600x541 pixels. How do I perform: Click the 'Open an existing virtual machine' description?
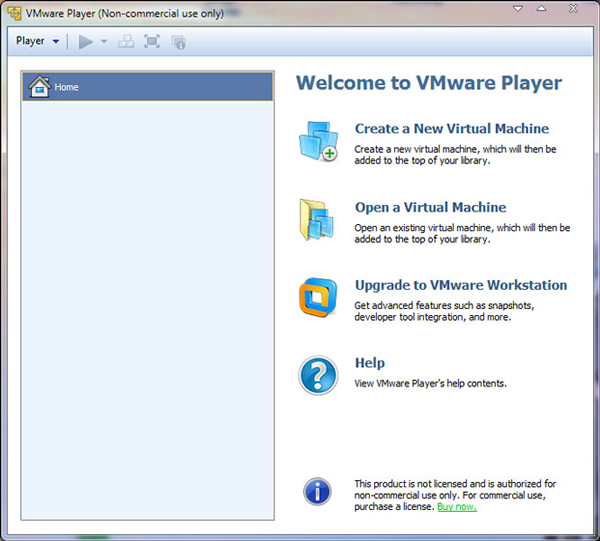click(x=462, y=233)
